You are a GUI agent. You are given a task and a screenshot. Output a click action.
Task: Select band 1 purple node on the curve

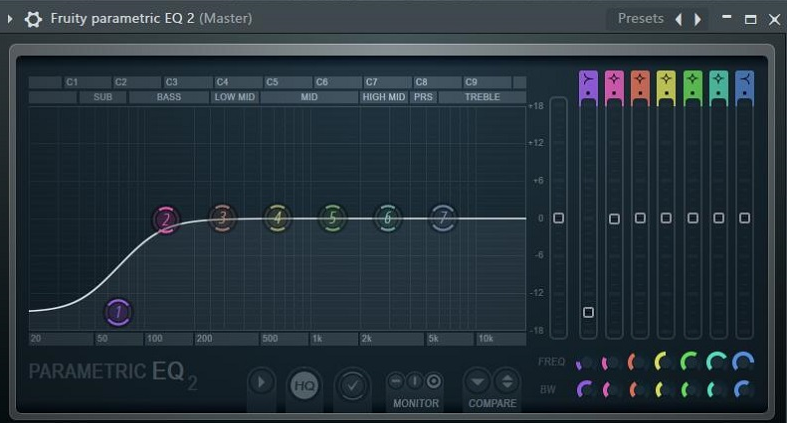[x=118, y=312]
